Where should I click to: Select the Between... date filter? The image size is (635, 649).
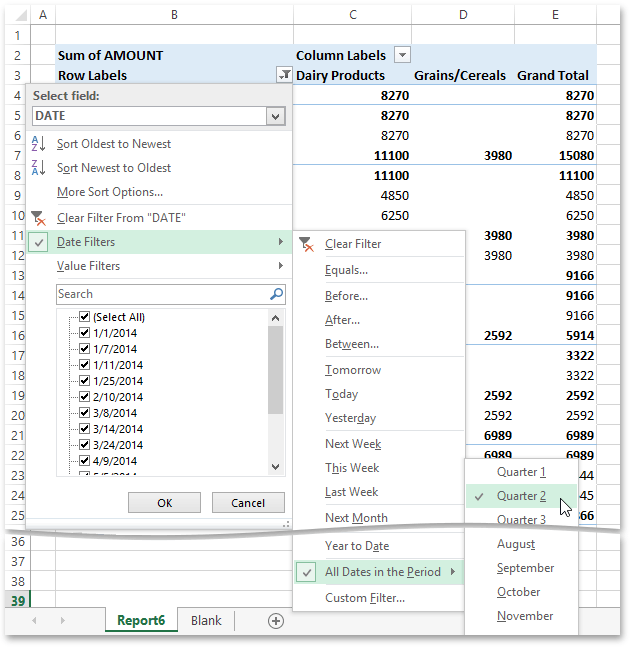(352, 344)
